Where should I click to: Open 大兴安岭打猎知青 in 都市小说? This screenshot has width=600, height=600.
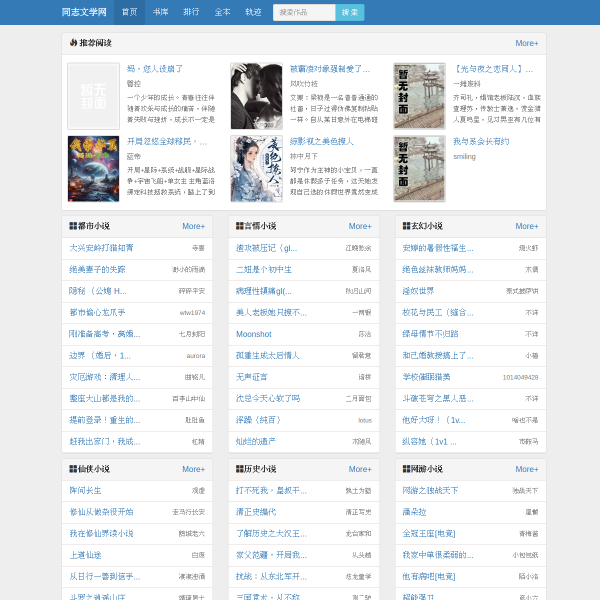tap(101, 248)
